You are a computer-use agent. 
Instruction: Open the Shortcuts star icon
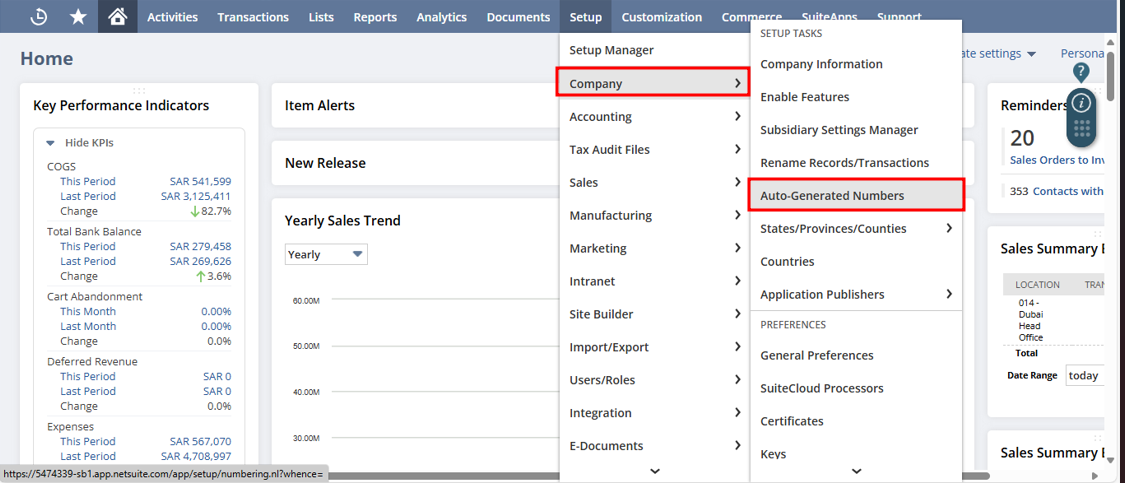tap(78, 17)
